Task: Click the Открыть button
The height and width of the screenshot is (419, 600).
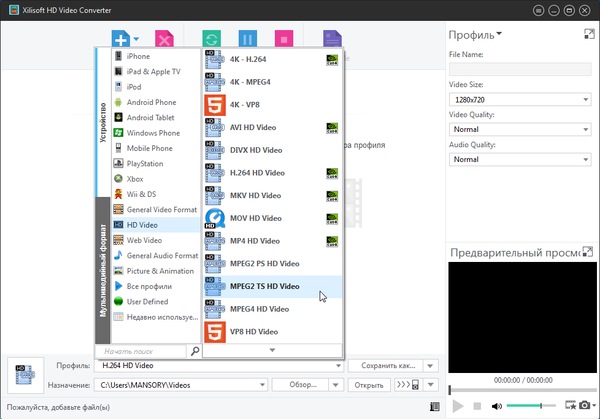Action: point(368,384)
